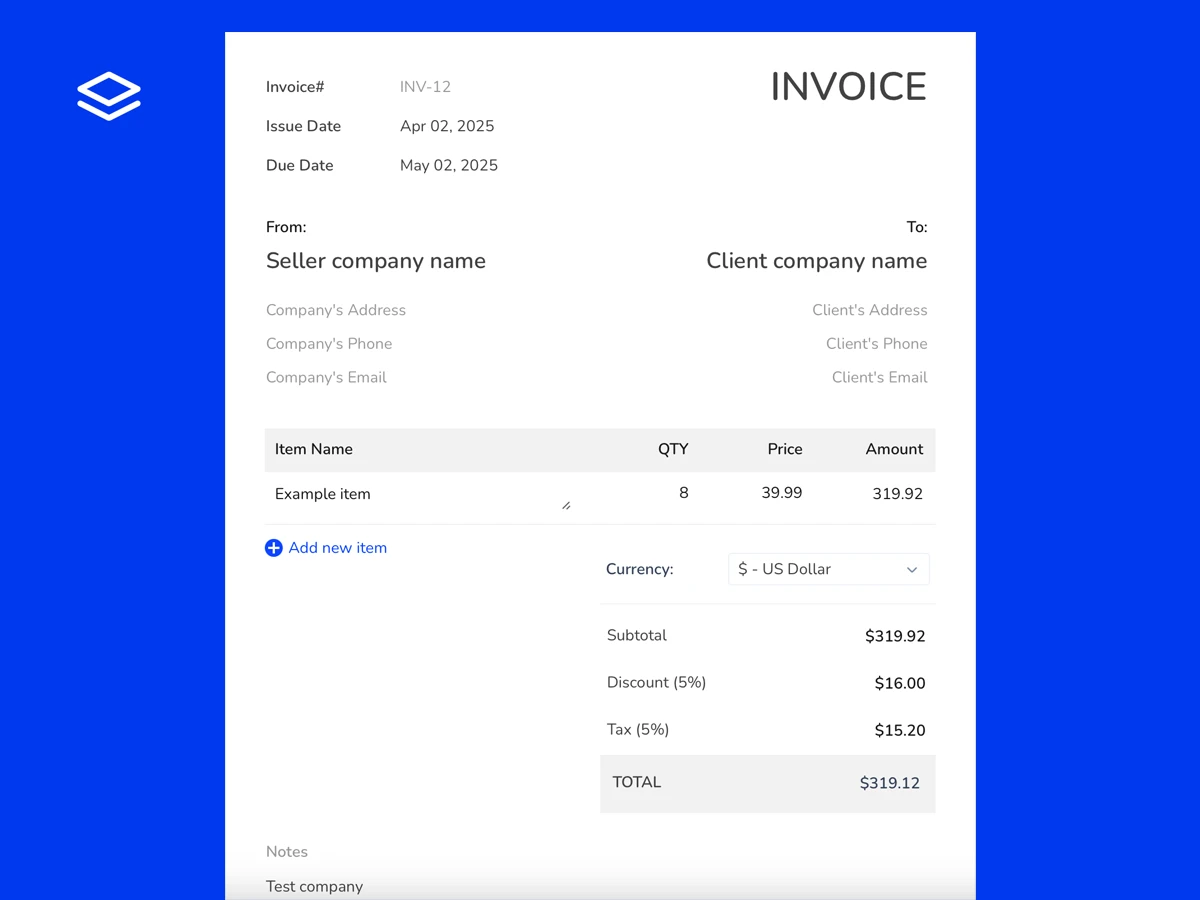Click the Client's Email field
This screenshot has height=900, width=1200.
click(879, 377)
